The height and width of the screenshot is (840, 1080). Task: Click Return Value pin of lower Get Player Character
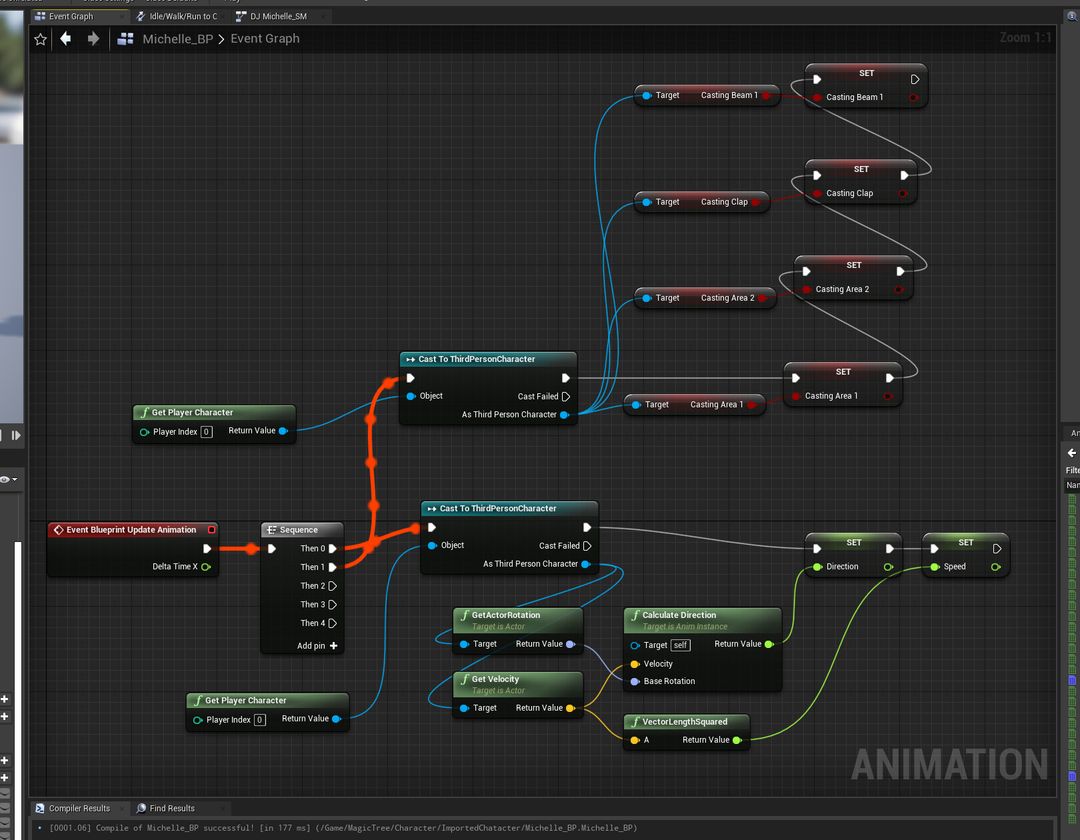336,719
